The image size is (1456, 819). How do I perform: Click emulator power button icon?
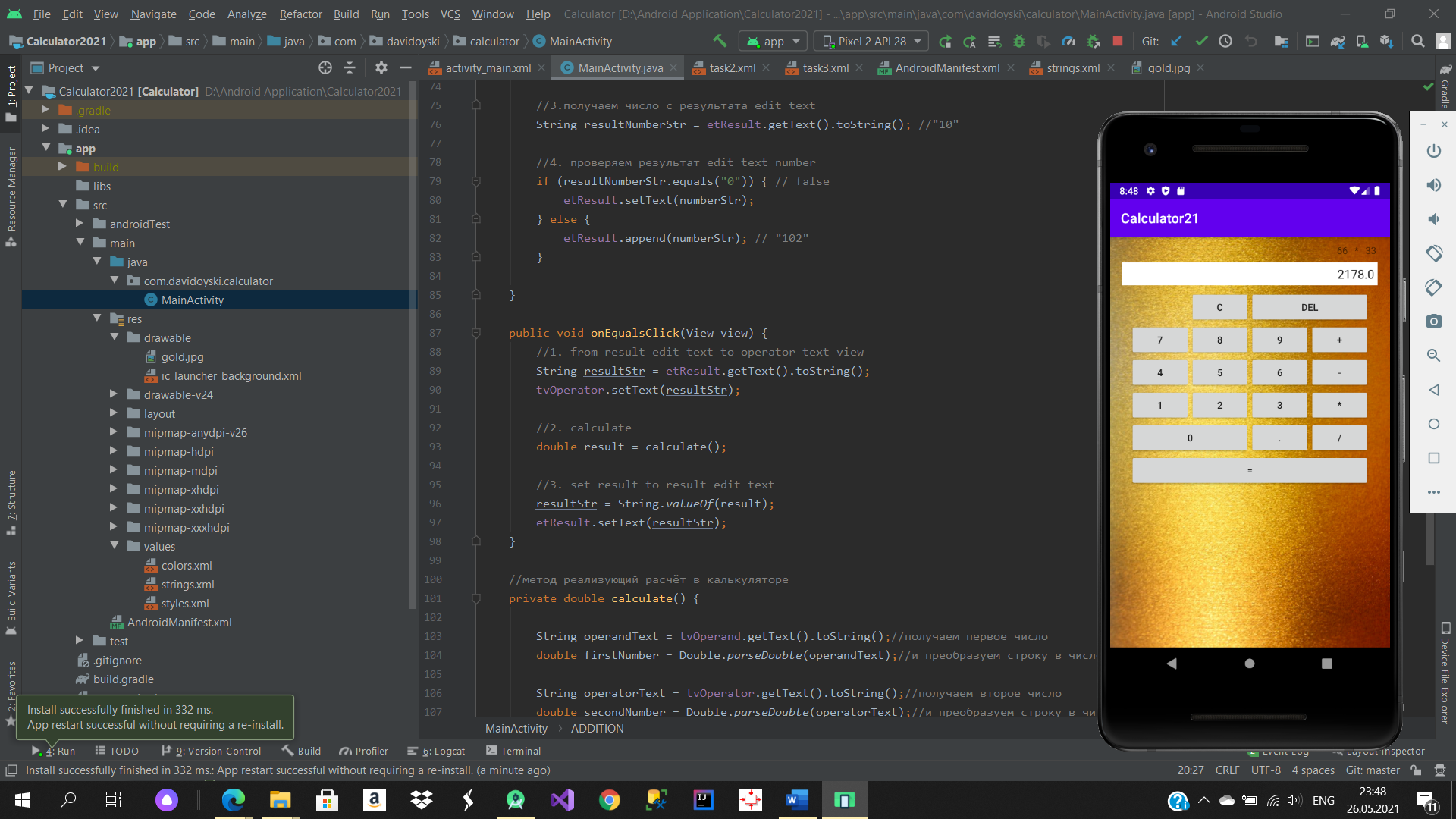[1433, 151]
